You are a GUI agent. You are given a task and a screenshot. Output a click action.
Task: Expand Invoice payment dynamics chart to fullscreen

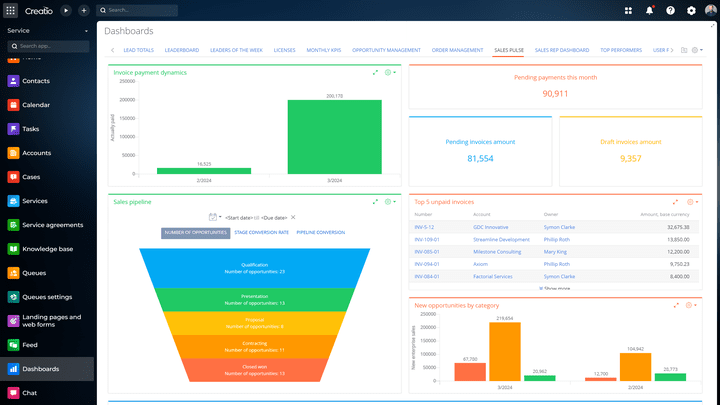tap(376, 72)
